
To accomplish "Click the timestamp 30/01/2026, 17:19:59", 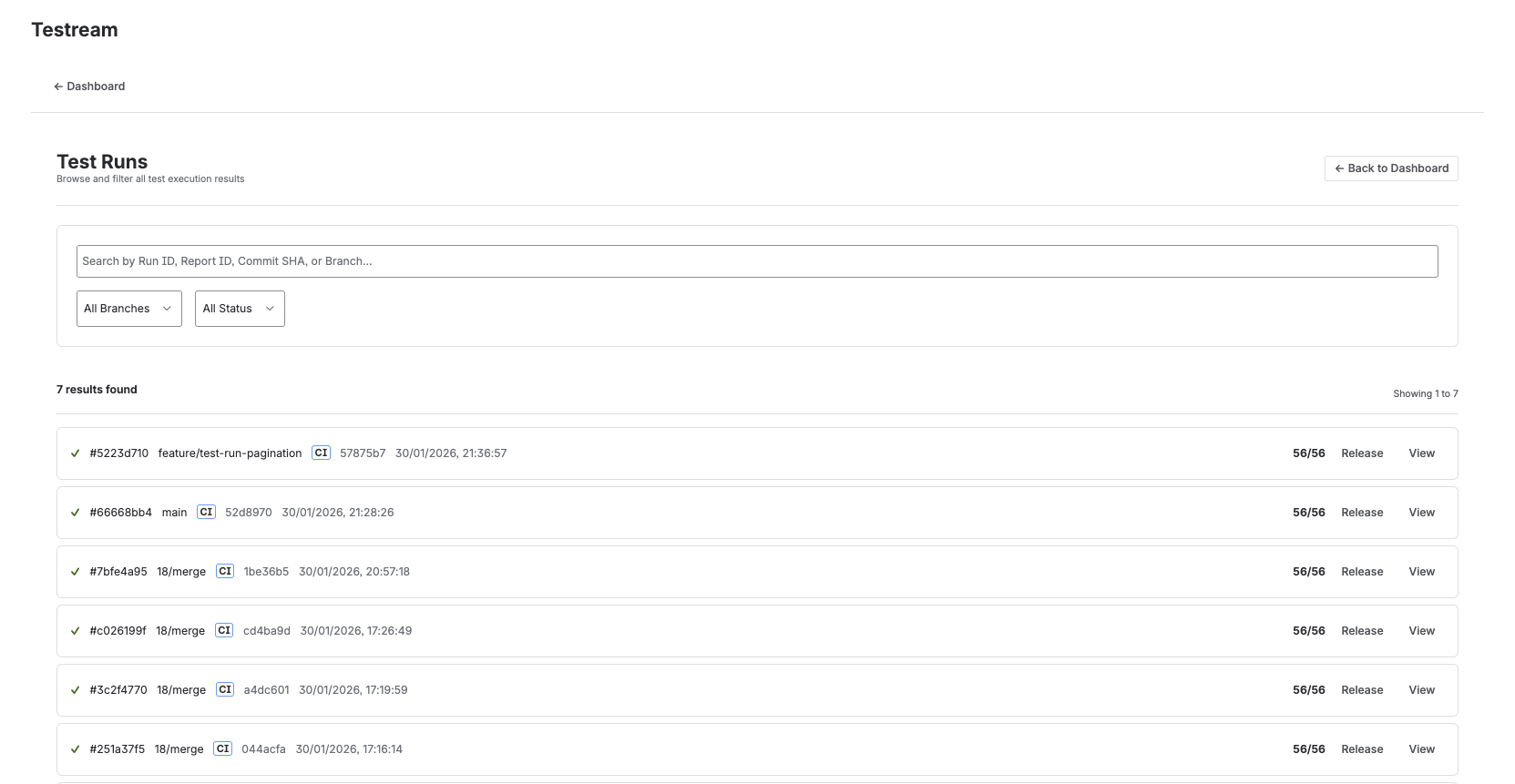I will click(353, 690).
